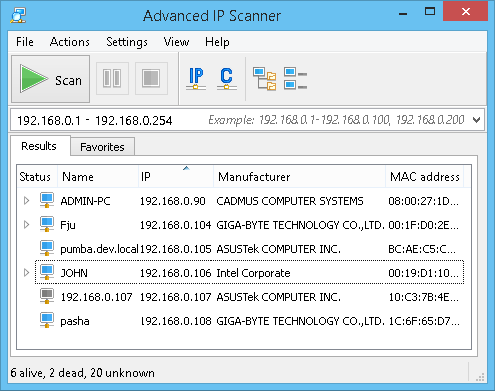Click the gray computer icon for 192.168.0.107

click(47, 297)
